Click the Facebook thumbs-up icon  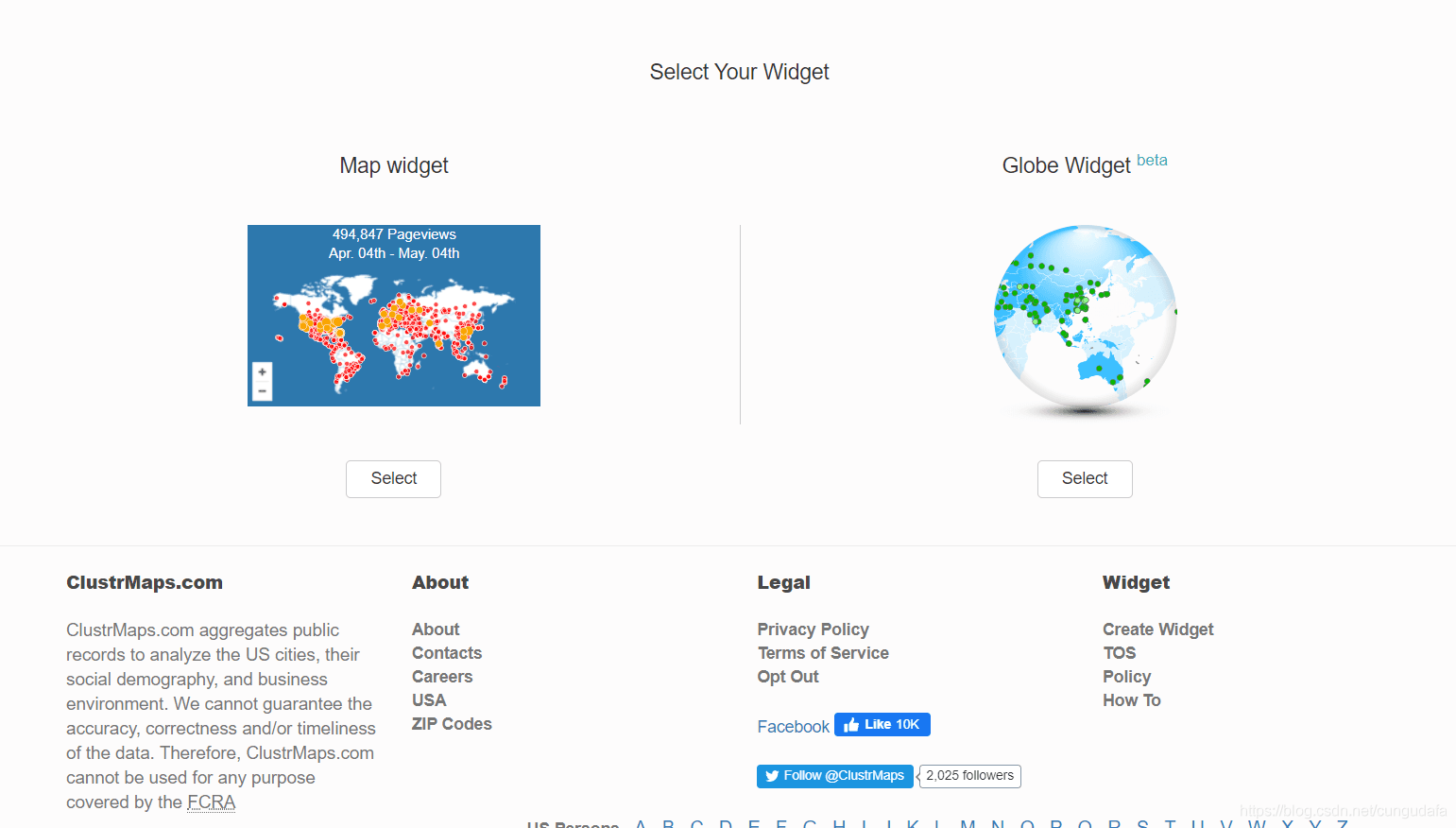[851, 725]
